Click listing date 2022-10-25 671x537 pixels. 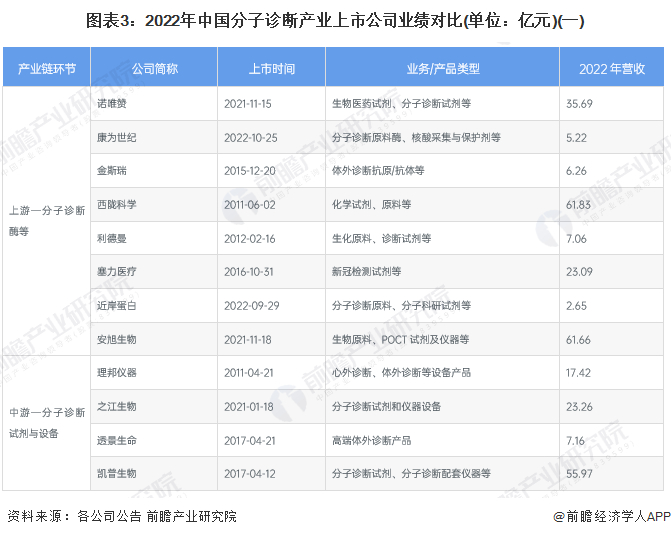(x=251, y=137)
